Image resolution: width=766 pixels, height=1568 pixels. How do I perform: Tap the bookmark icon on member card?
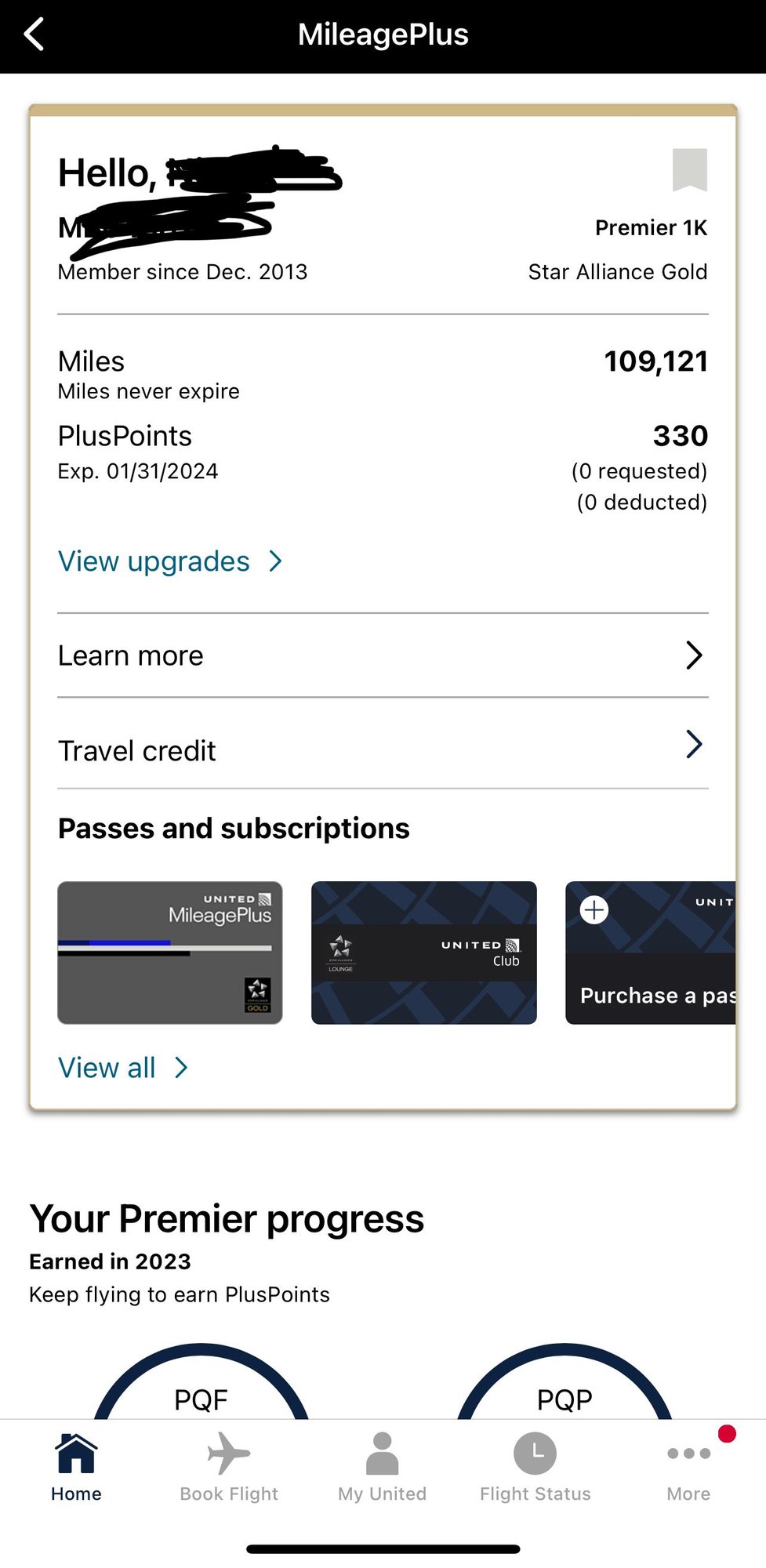[x=689, y=169]
